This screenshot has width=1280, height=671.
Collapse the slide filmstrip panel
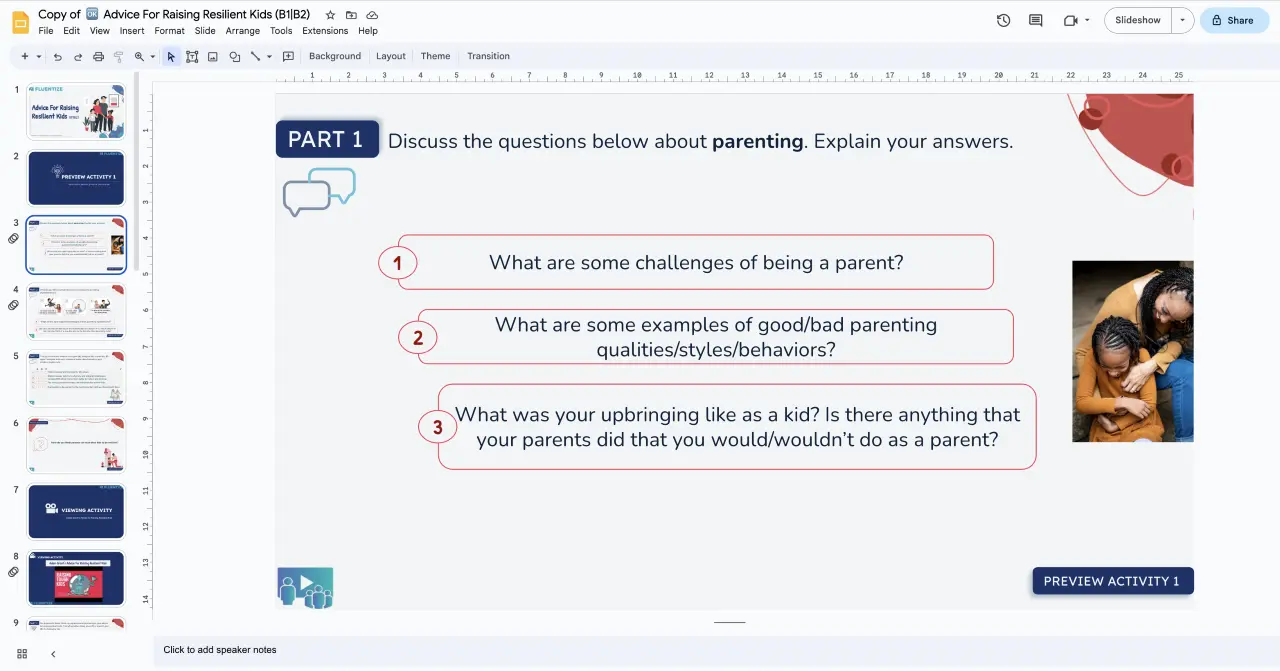(53, 653)
